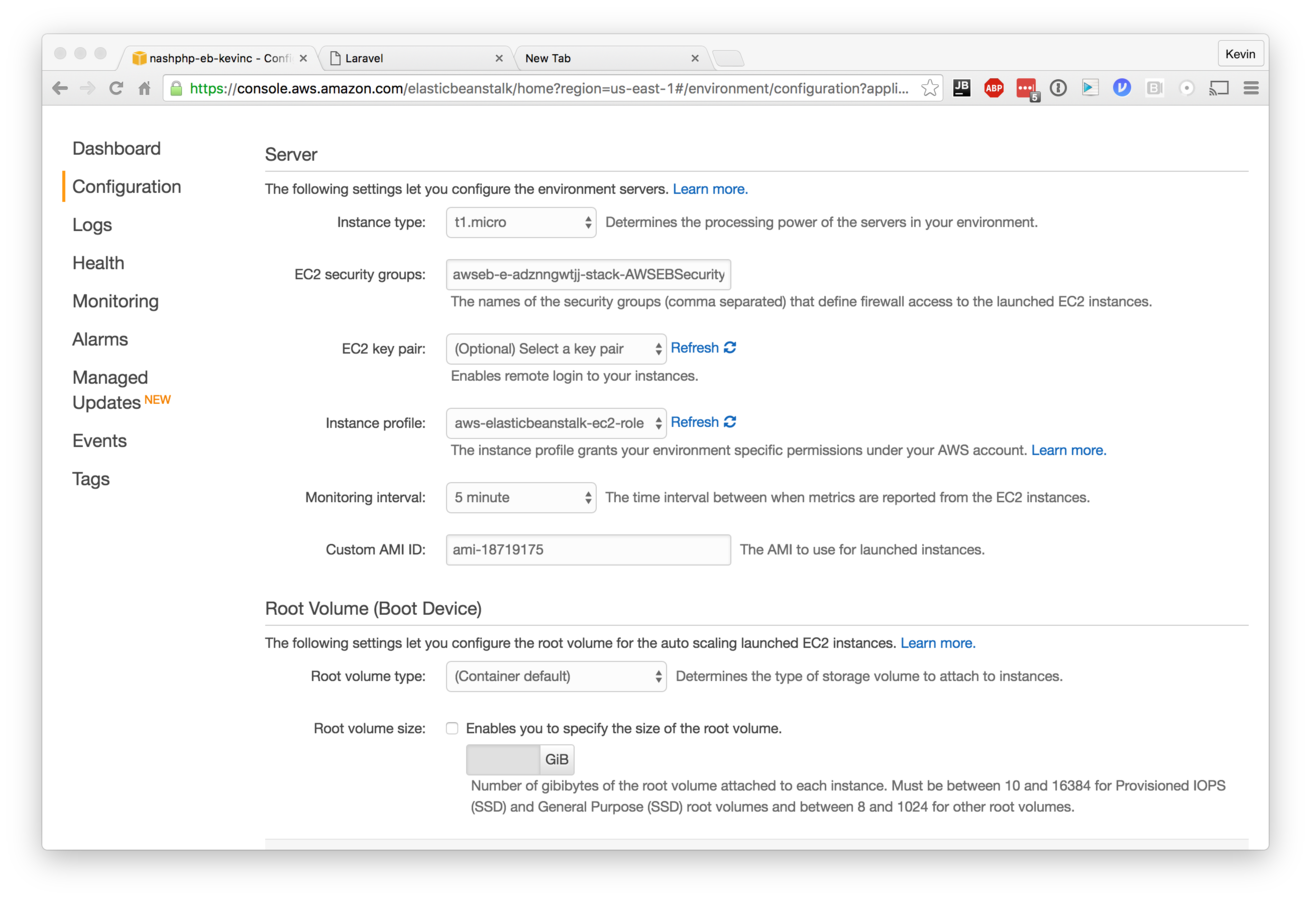Click the browser Back arrow
Image resolution: width=1311 pixels, height=900 pixels.
click(x=60, y=88)
